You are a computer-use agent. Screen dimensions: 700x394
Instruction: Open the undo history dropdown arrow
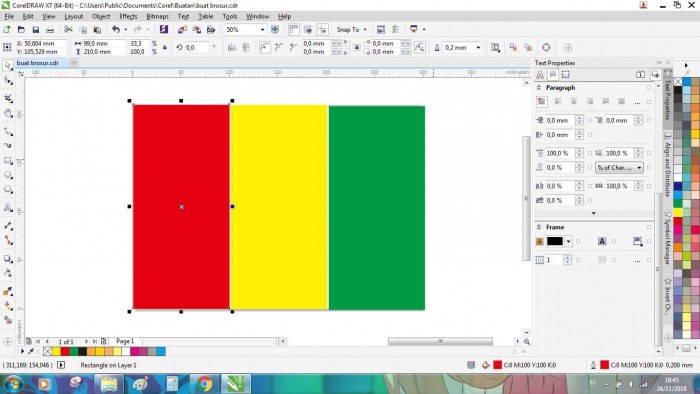pos(125,29)
